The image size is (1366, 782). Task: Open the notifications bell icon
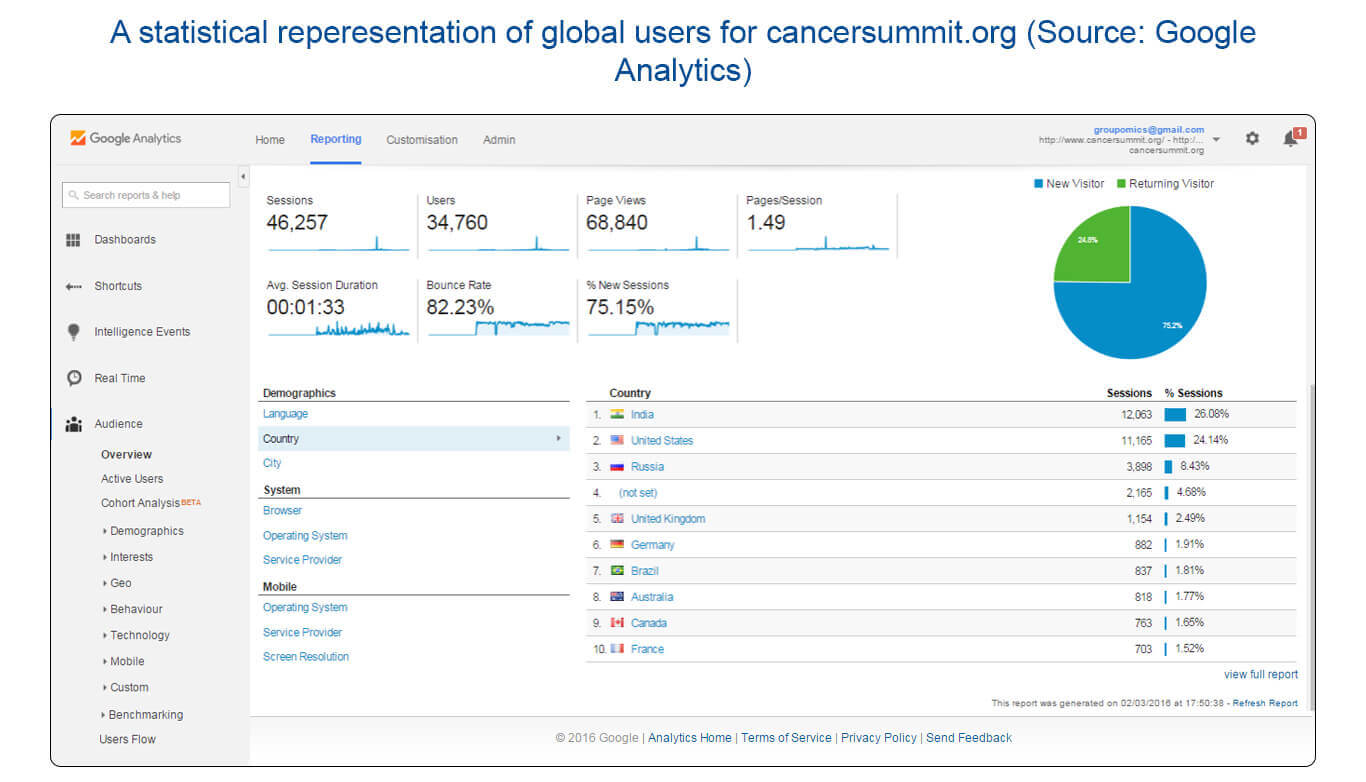click(1290, 139)
